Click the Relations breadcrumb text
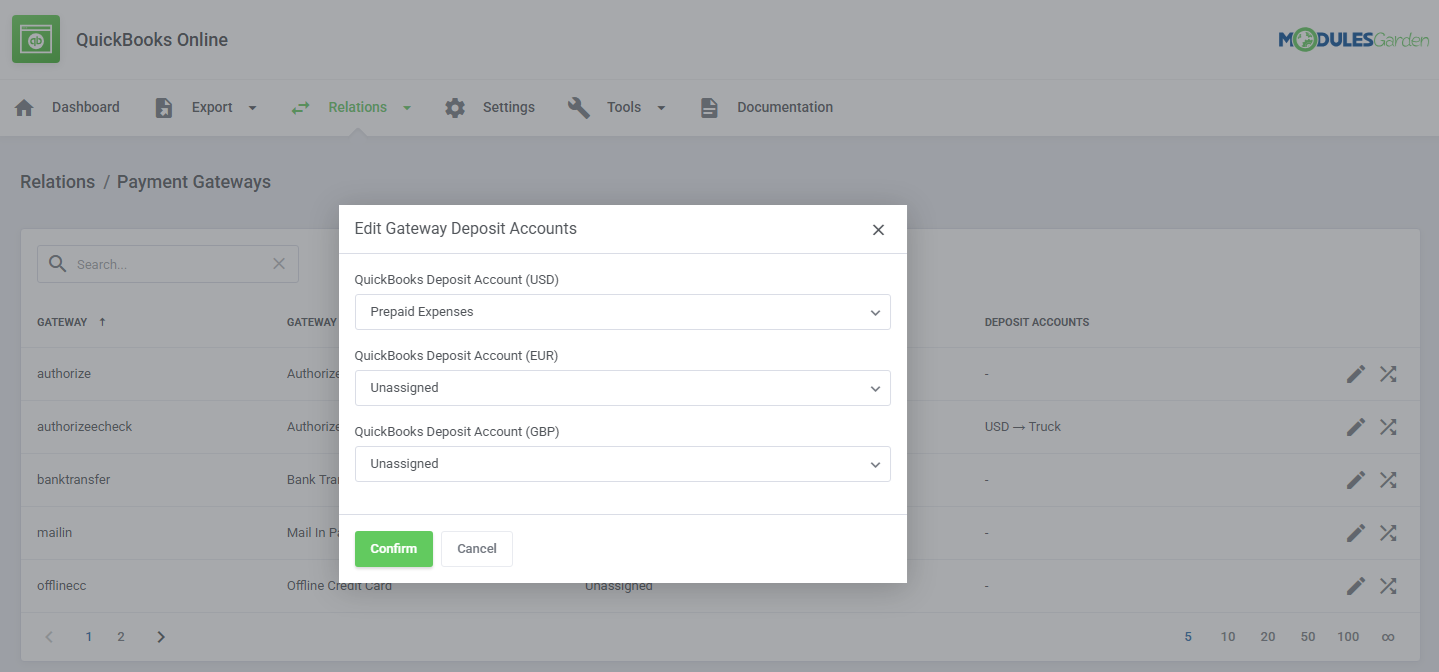The image size is (1439, 672). click(x=57, y=182)
